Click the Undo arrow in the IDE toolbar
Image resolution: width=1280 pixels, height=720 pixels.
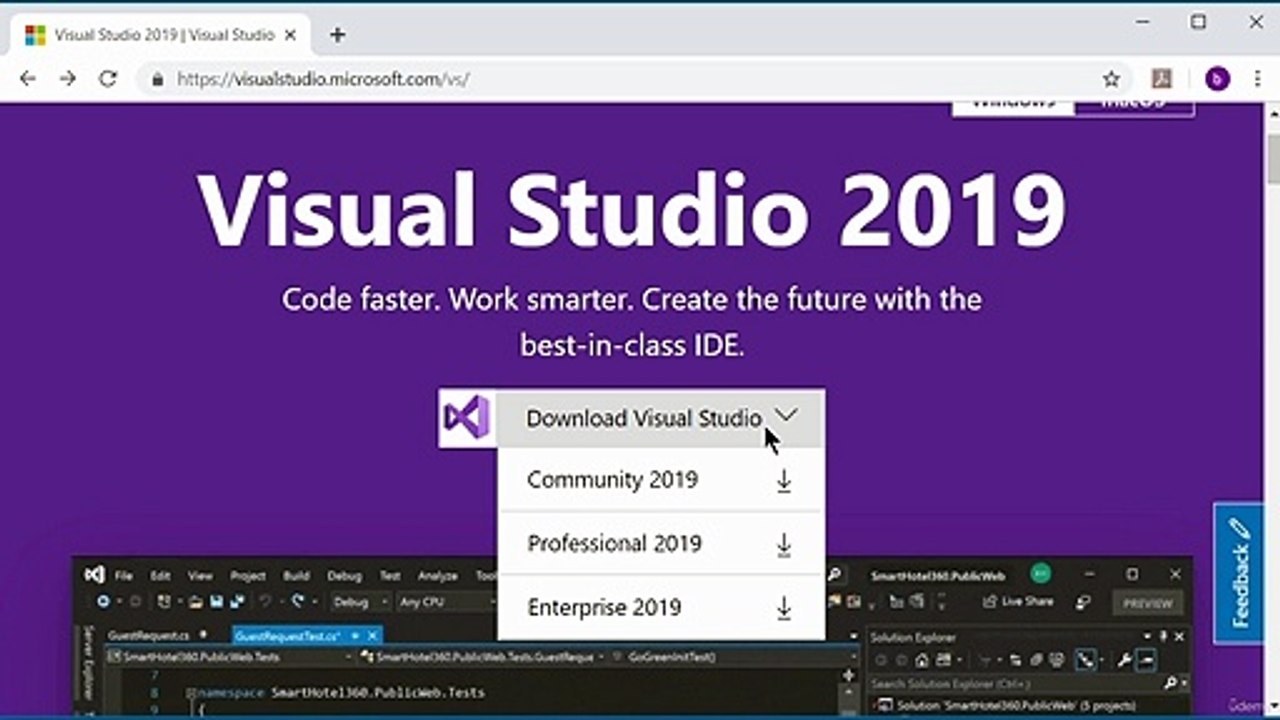tap(266, 602)
